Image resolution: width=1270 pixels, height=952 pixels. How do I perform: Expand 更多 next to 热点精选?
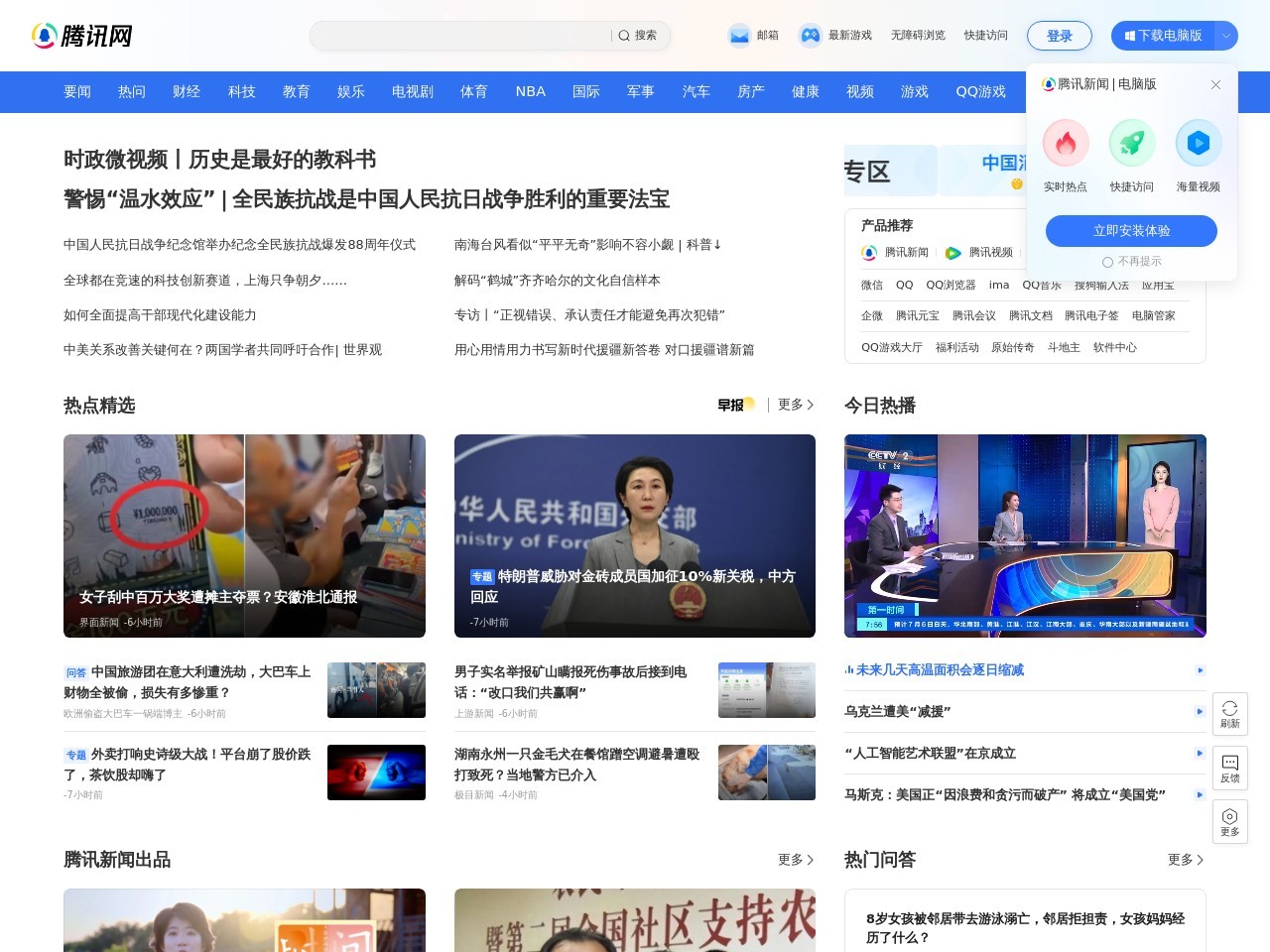796,405
